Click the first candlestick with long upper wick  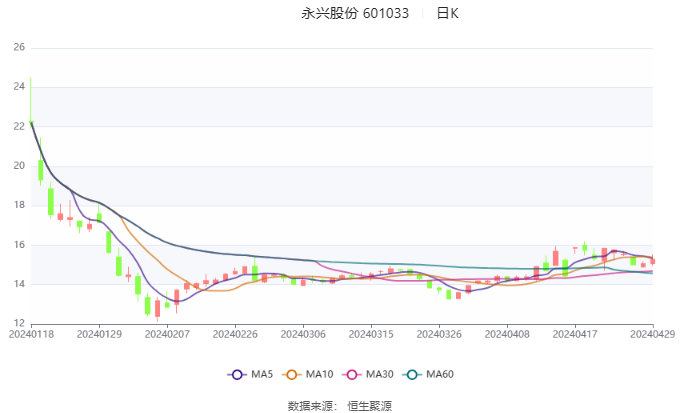(31, 101)
